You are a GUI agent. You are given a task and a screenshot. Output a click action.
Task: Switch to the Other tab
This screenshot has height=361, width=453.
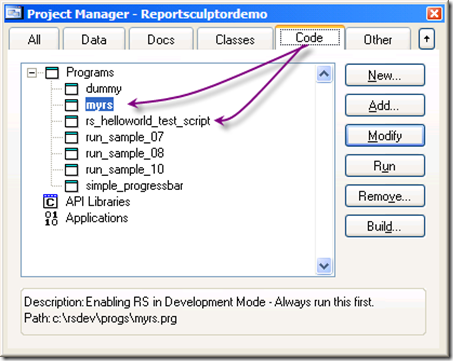(378, 39)
